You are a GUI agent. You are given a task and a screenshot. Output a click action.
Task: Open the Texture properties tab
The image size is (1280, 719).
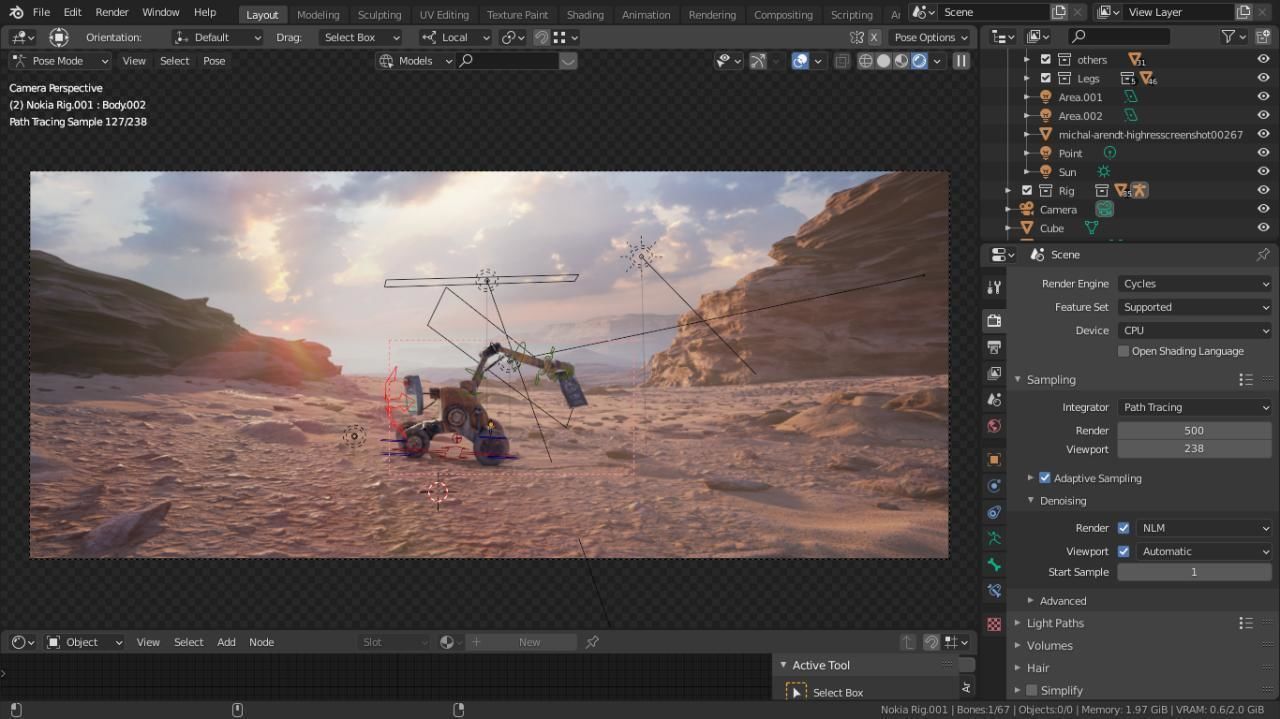pyautogui.click(x=994, y=624)
